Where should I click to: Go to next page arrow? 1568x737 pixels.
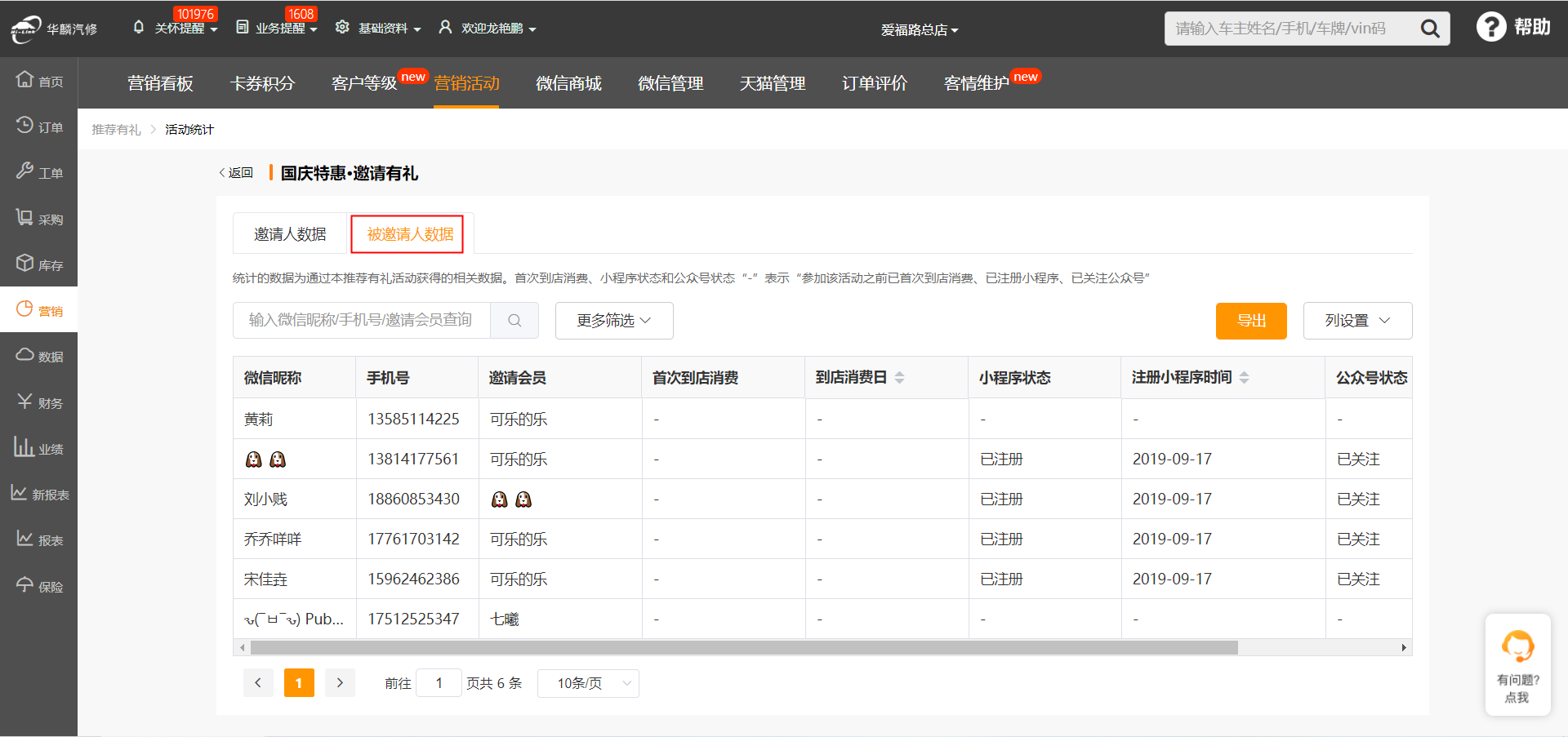340,683
